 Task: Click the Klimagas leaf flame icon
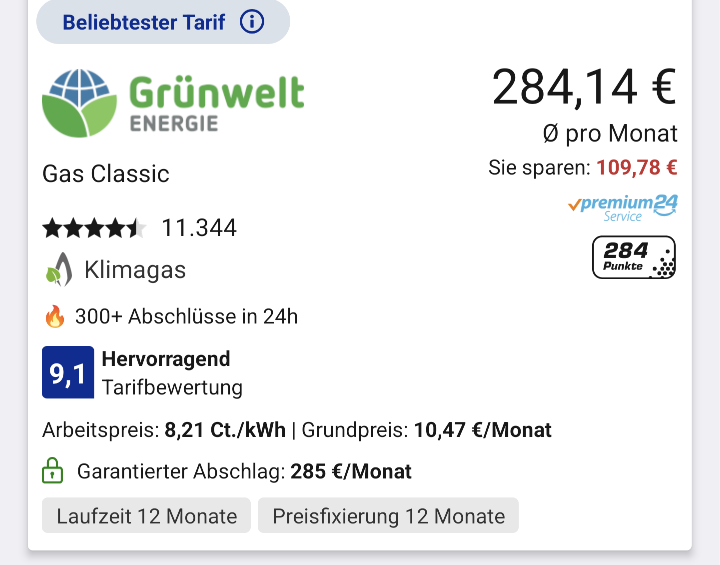pos(59,270)
